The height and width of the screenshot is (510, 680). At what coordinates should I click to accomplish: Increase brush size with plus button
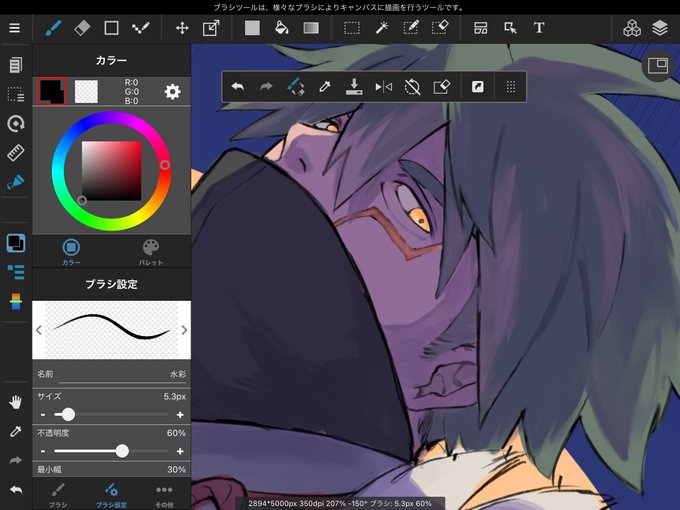point(180,415)
